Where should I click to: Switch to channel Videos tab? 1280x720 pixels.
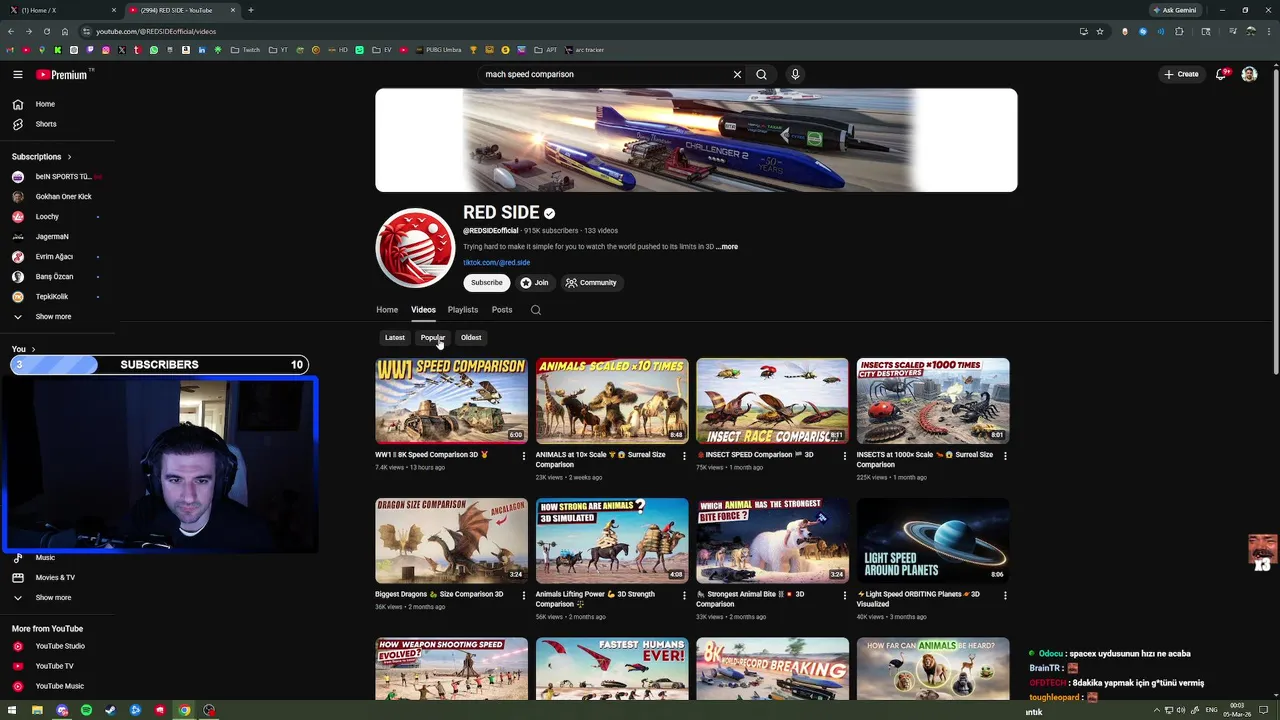click(423, 310)
